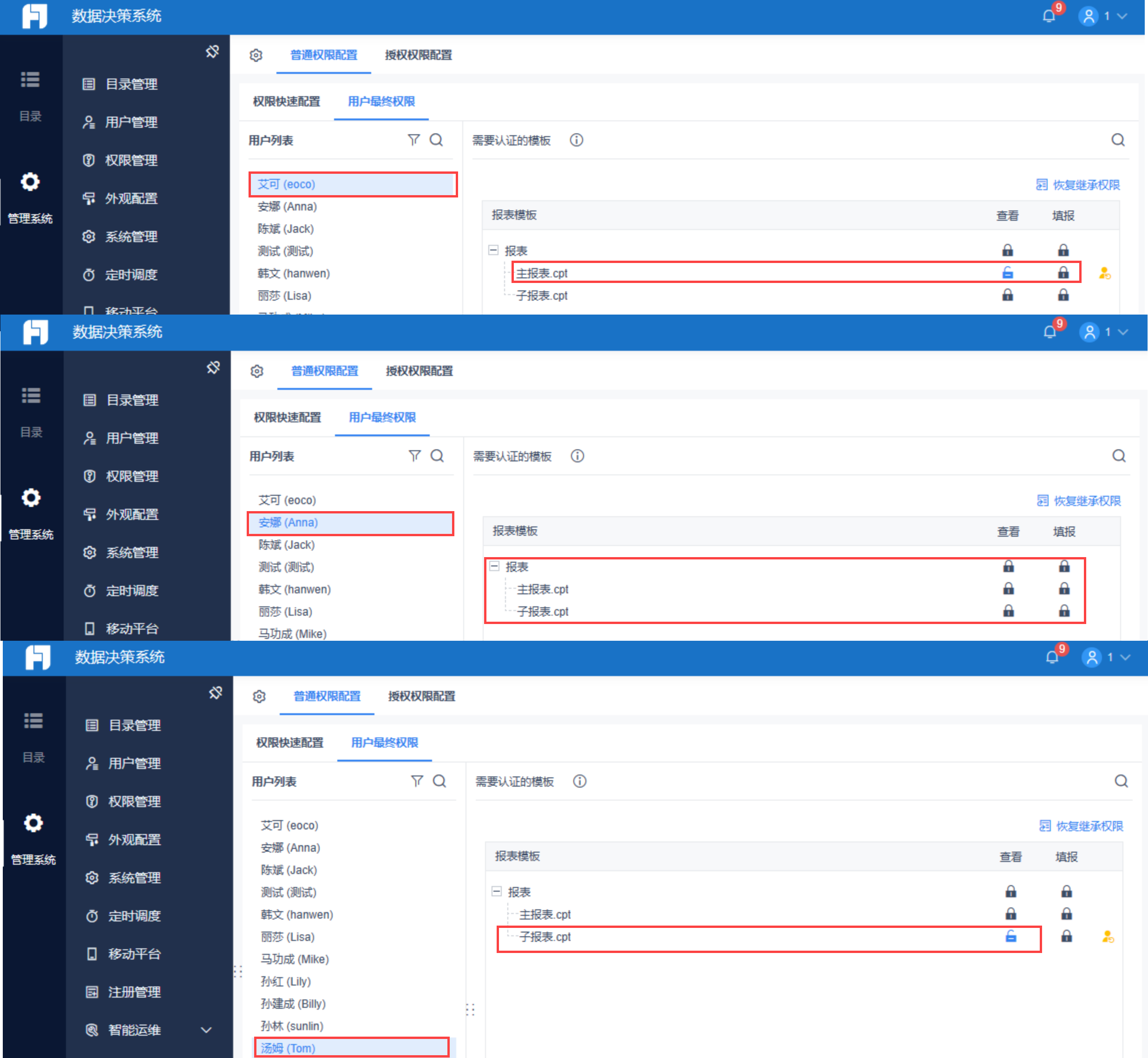
Task: Select highlighted user 安娜 (Anna) in middle screenshot
Action: click(x=350, y=523)
